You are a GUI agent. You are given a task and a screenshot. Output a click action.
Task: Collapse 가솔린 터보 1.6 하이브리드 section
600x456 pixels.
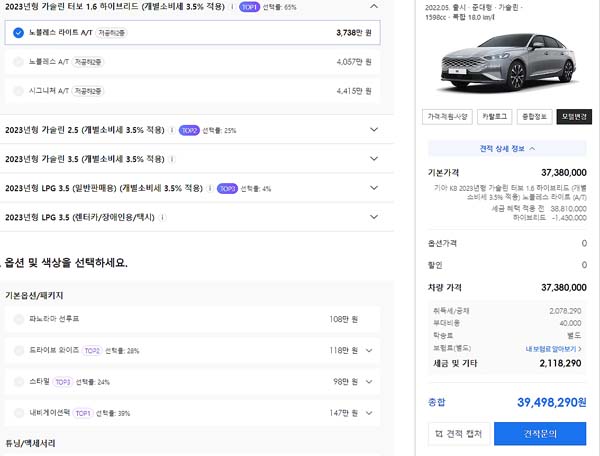pyautogui.click(x=374, y=7)
